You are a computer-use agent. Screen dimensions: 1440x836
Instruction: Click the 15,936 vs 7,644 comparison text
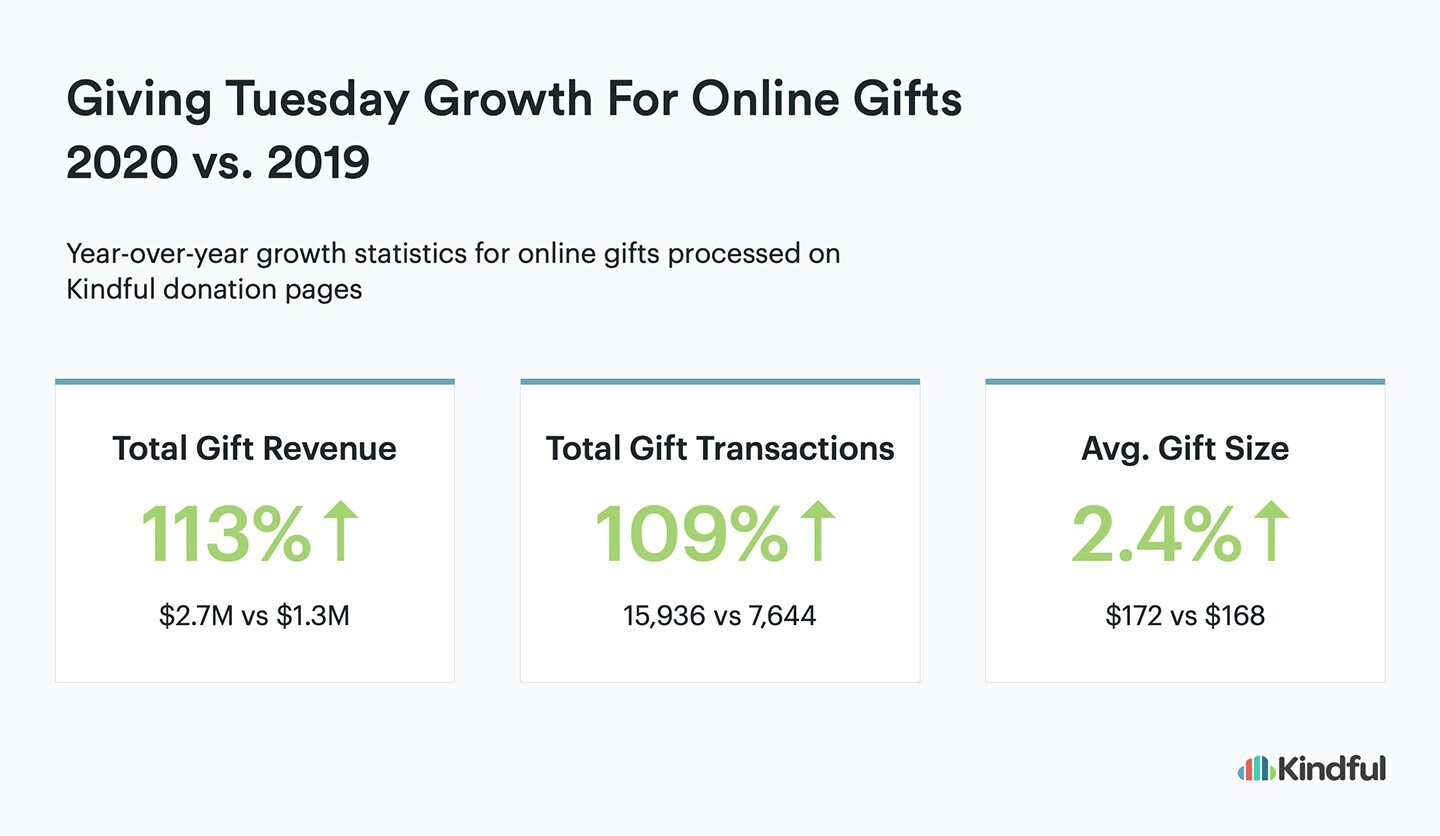click(720, 616)
